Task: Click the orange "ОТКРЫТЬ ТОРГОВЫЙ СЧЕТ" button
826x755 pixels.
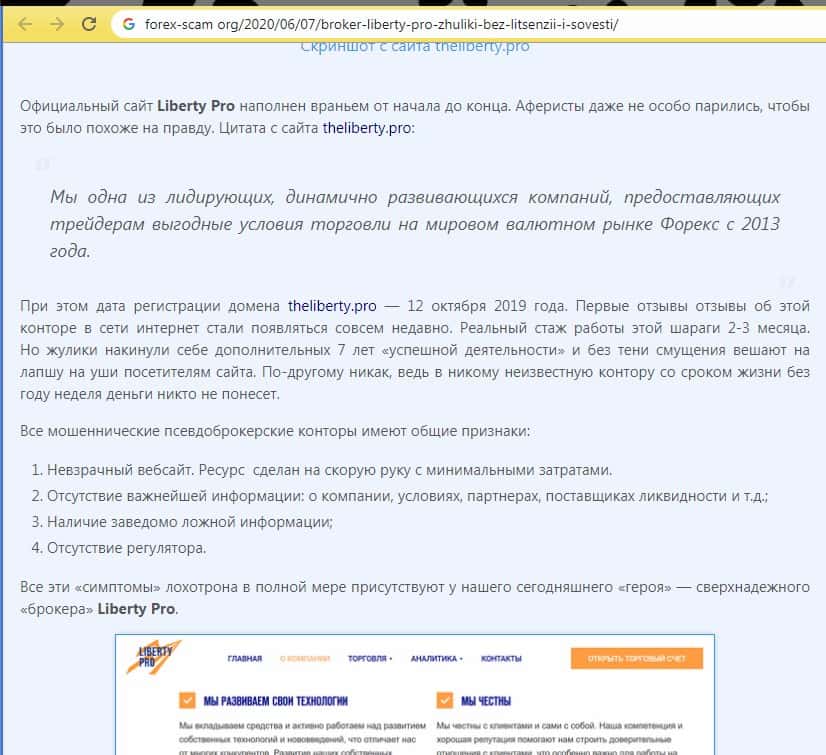Action: click(636, 659)
